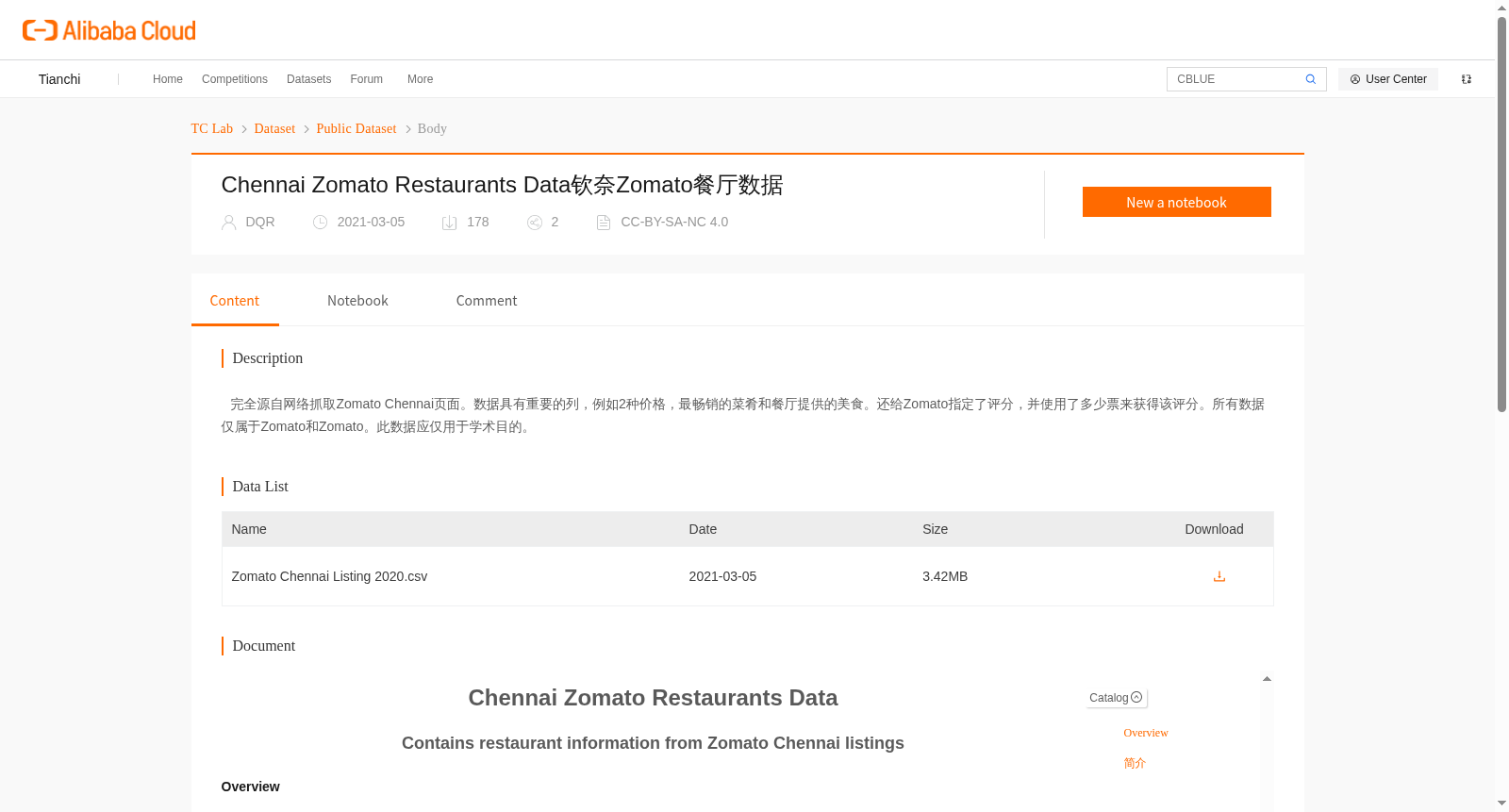Click the Body breadcrumb text

tap(432, 128)
